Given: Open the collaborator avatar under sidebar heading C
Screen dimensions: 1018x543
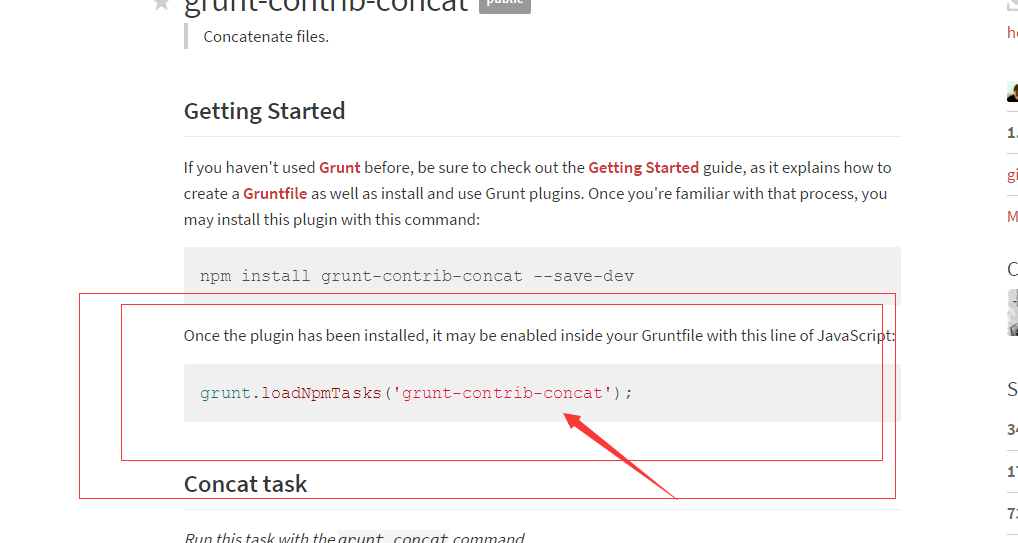Looking at the screenshot, I should 1012,312.
